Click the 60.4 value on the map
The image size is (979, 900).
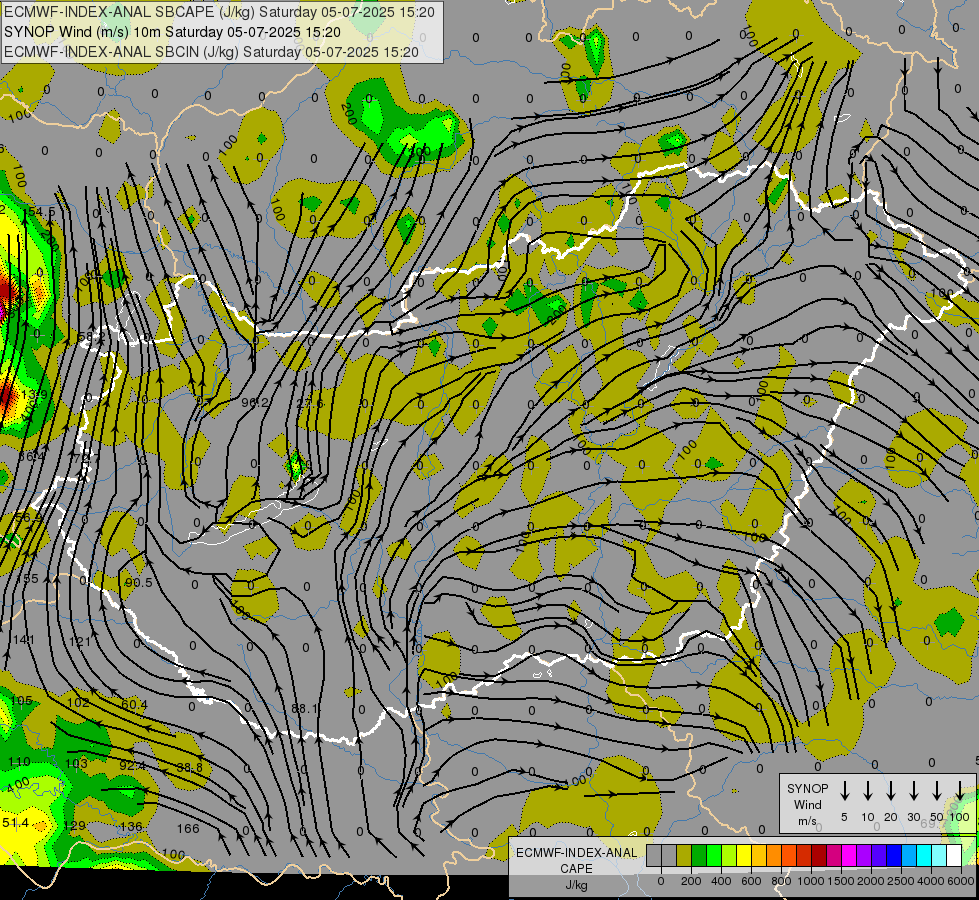coord(134,705)
